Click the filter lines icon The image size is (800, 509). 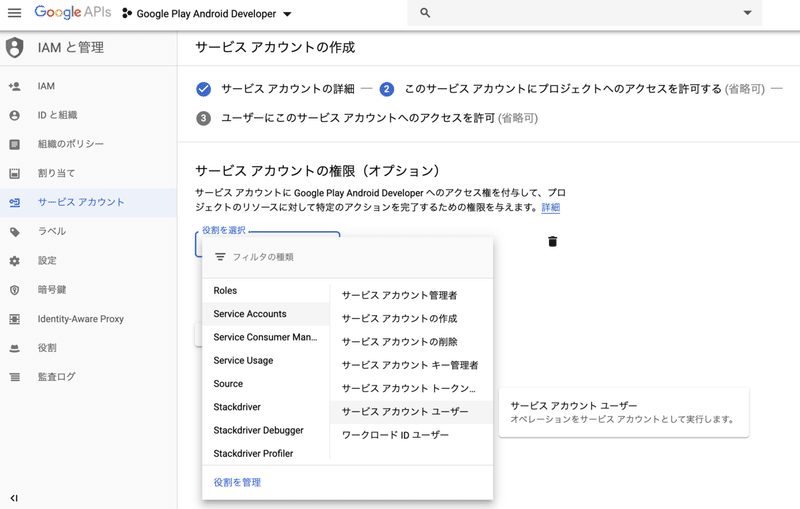[220, 257]
